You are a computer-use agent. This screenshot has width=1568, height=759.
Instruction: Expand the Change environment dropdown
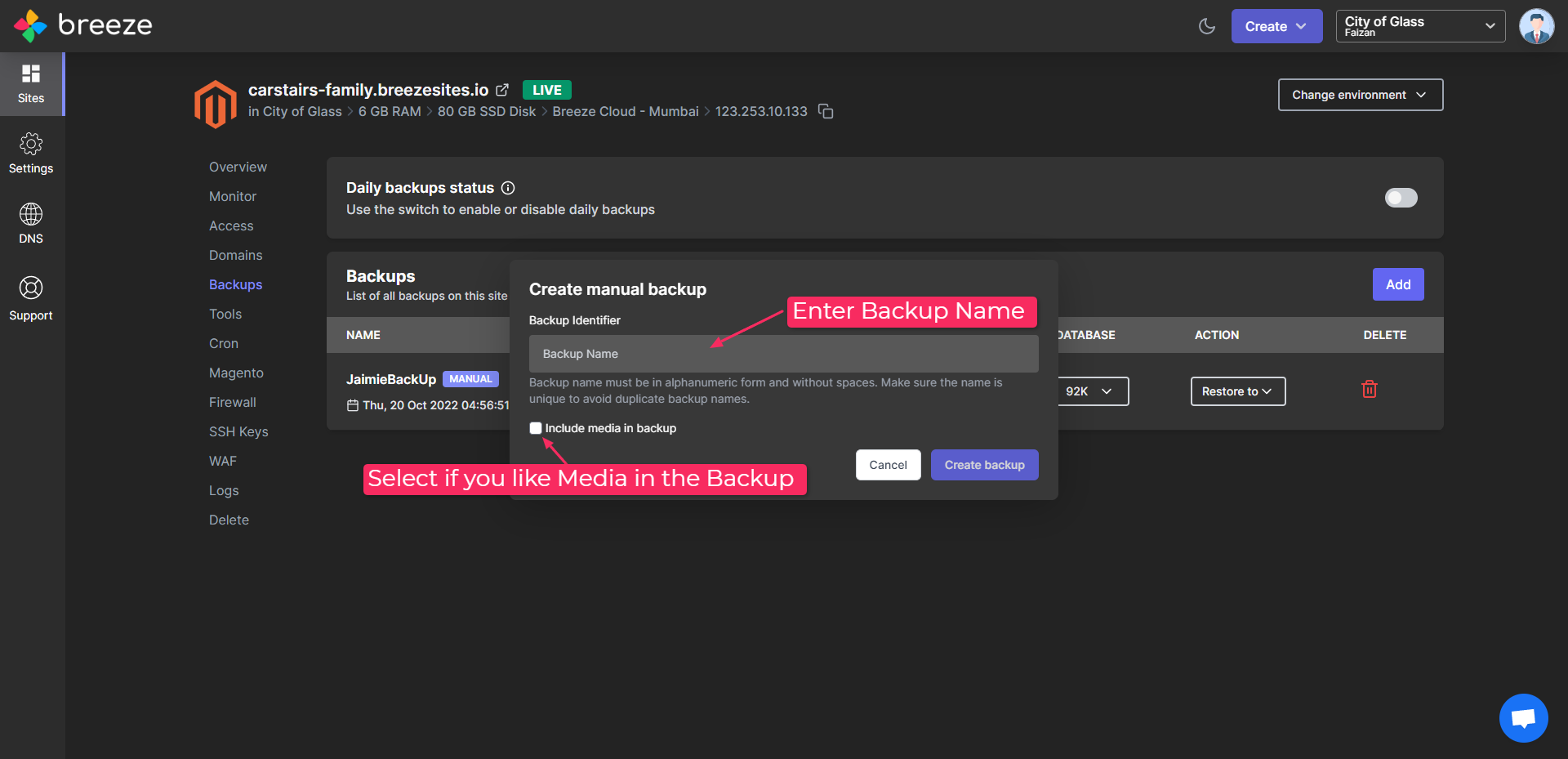coord(1361,95)
